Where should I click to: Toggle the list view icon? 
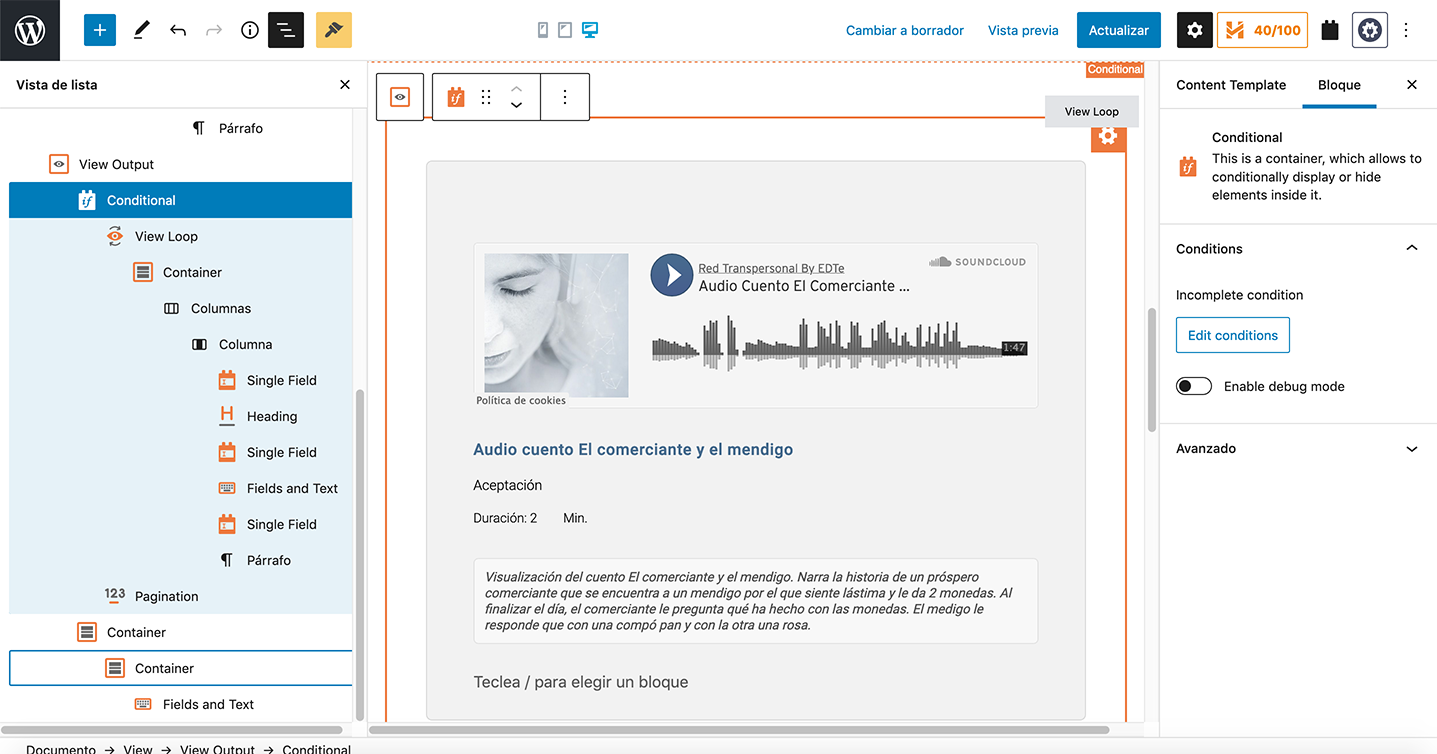286,30
